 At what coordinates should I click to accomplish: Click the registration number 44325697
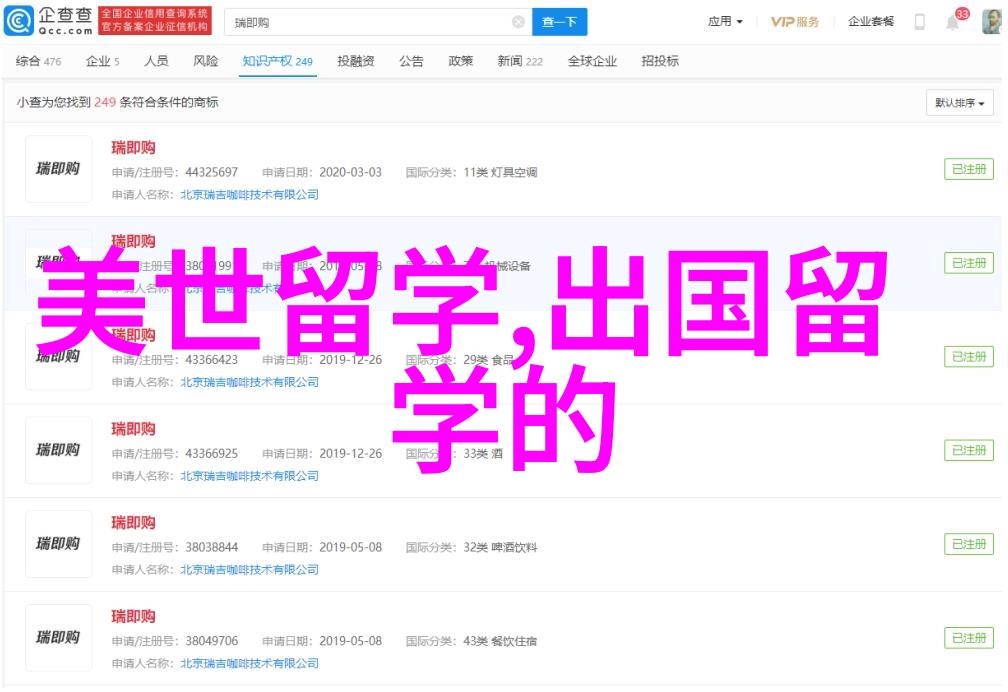212,172
